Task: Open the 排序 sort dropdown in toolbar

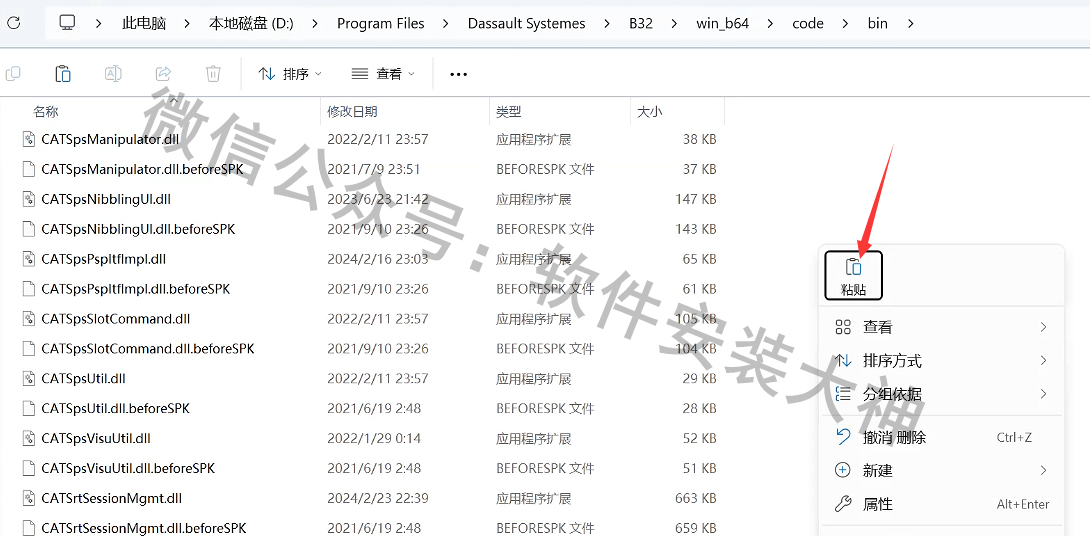Action: (x=290, y=74)
